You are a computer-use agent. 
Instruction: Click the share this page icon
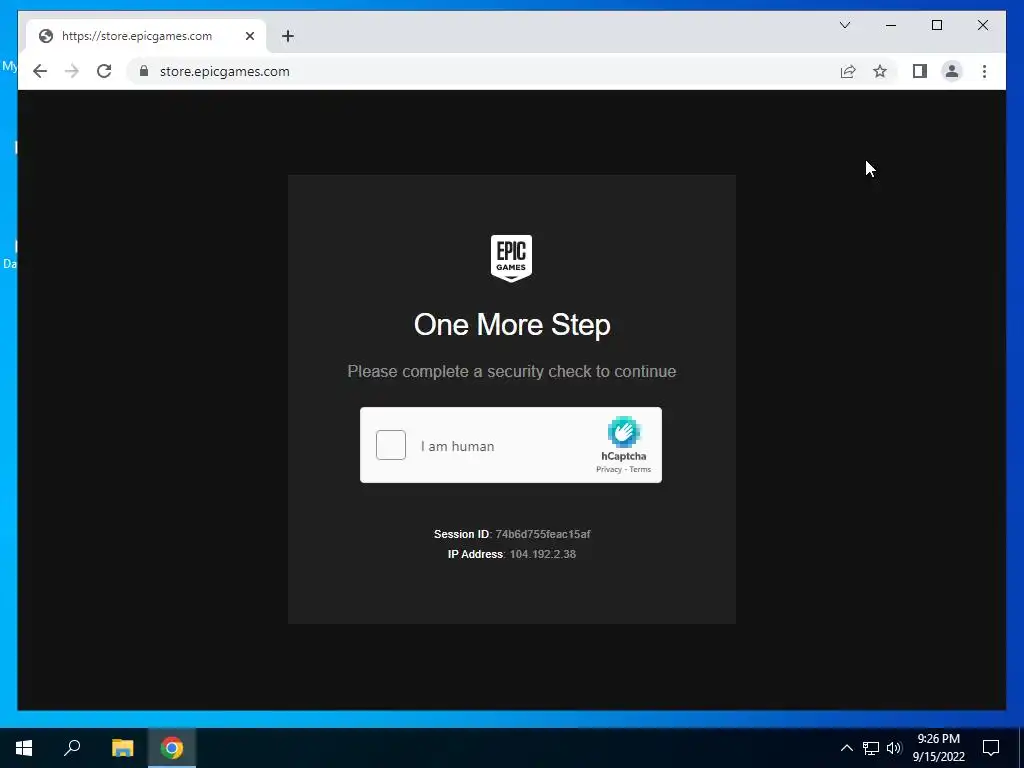[848, 71]
